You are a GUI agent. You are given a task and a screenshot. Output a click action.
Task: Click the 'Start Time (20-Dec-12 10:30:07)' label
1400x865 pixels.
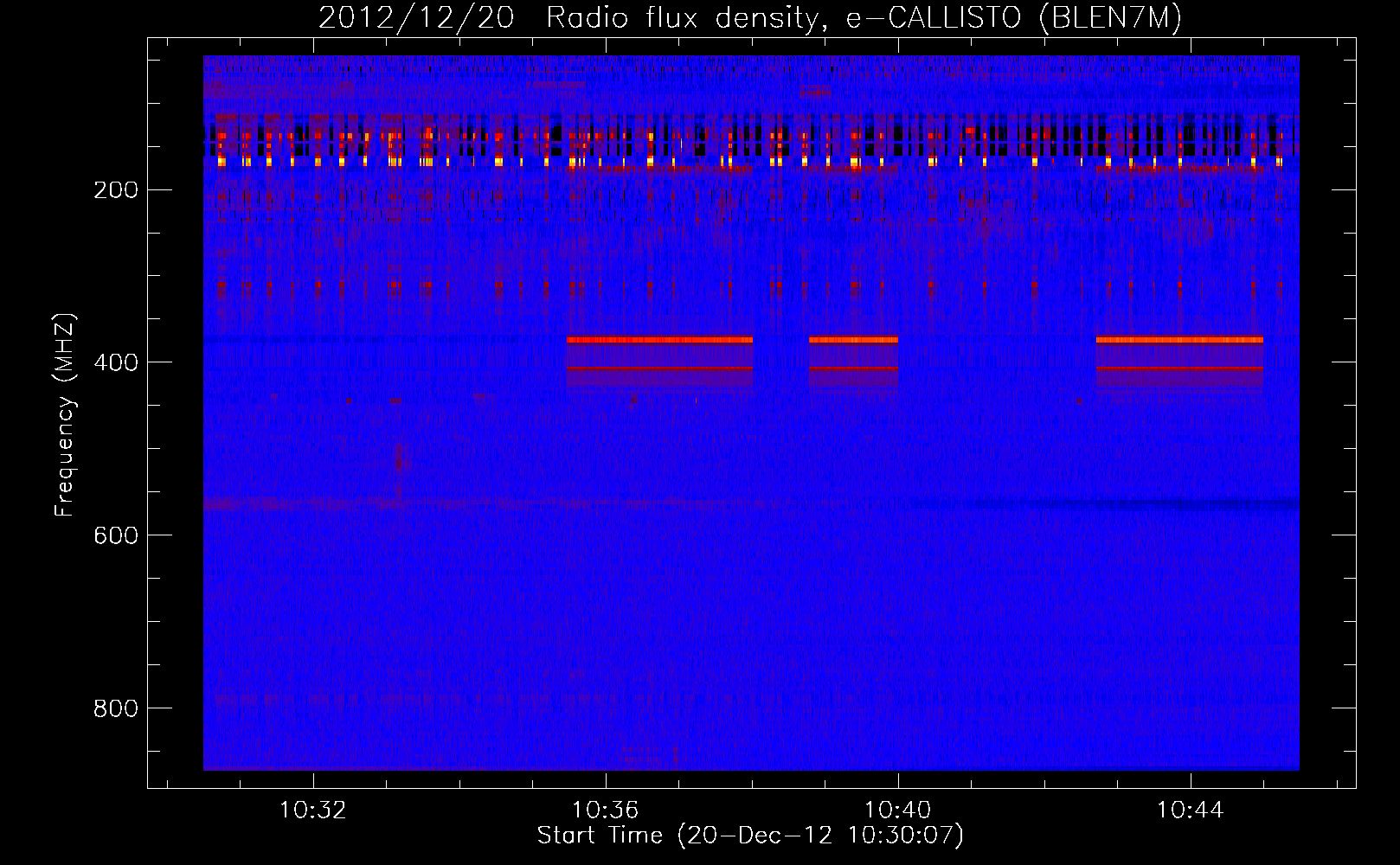[750, 836]
